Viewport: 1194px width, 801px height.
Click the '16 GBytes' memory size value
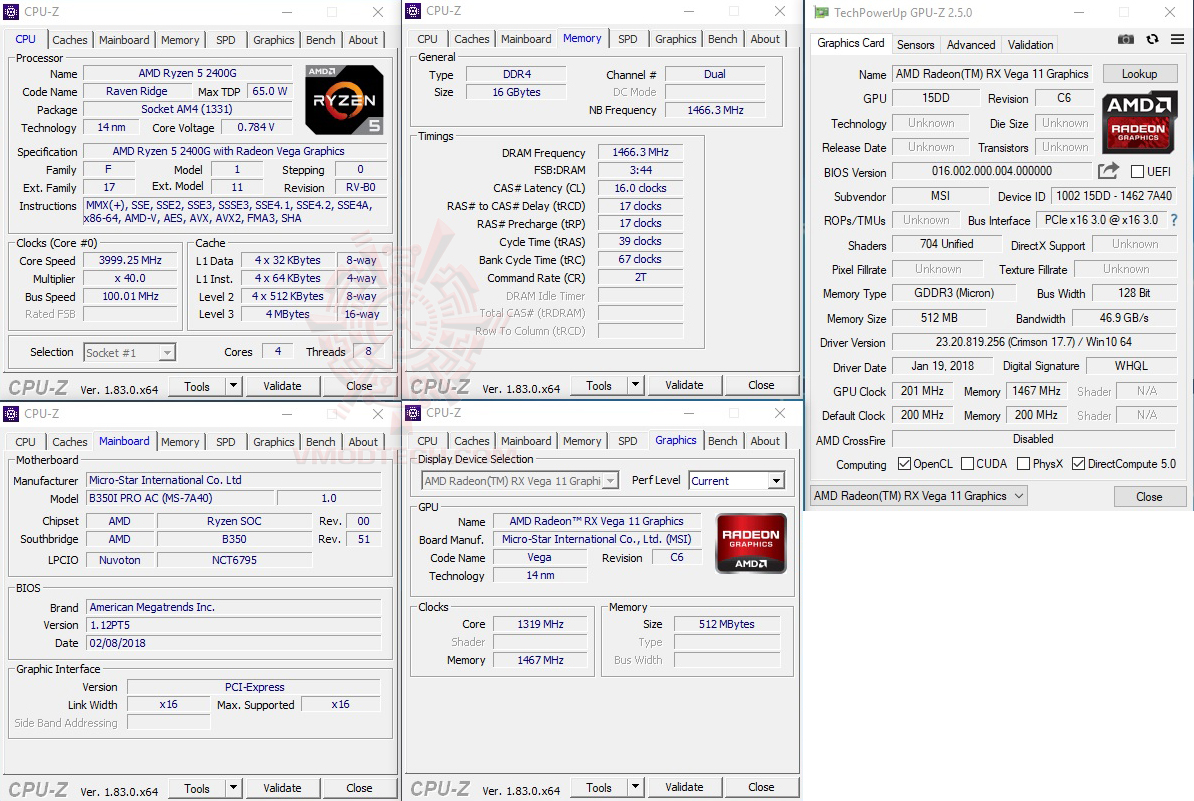(x=516, y=92)
